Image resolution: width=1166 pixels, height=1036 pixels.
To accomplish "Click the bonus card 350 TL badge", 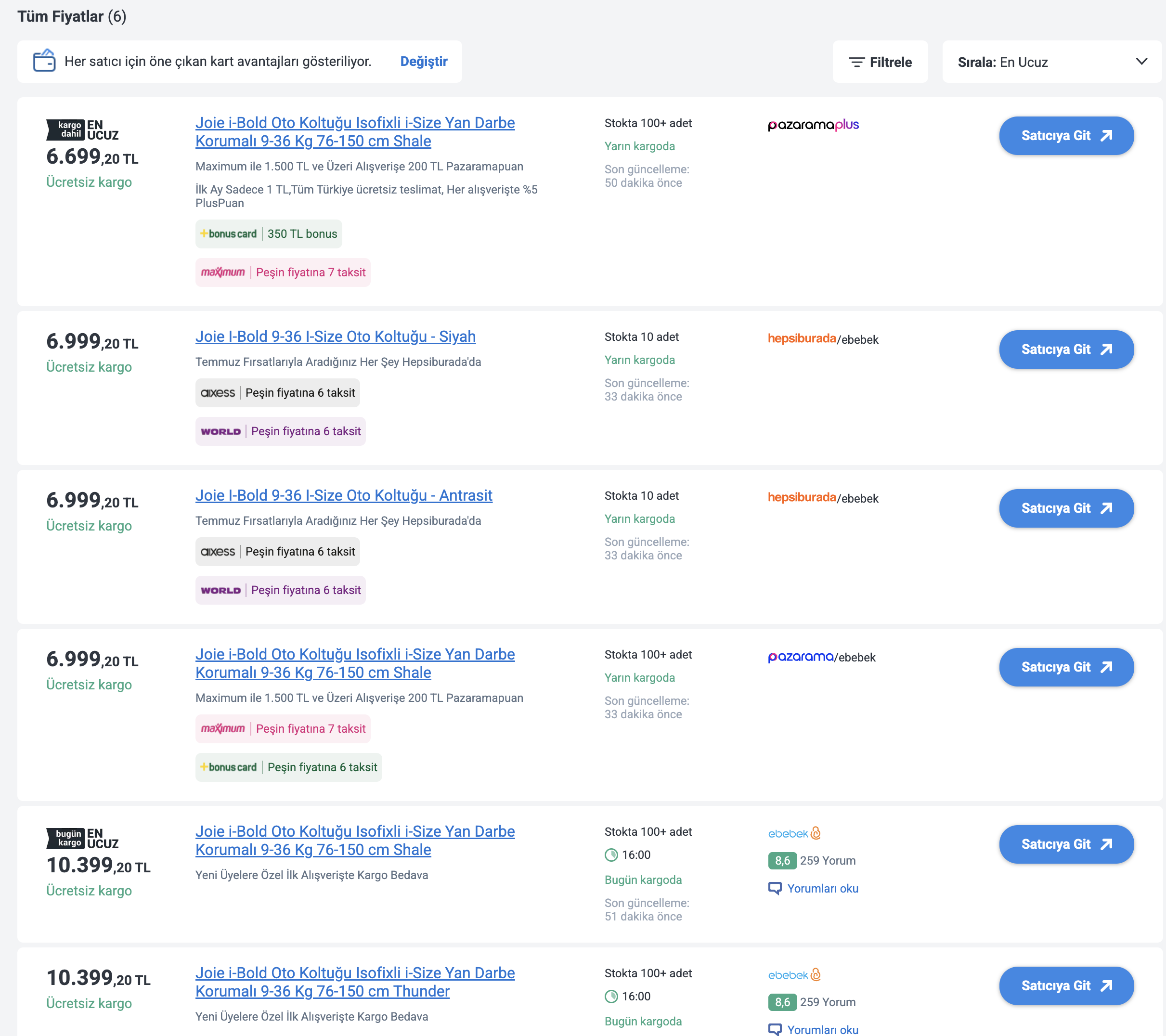I will tap(269, 234).
